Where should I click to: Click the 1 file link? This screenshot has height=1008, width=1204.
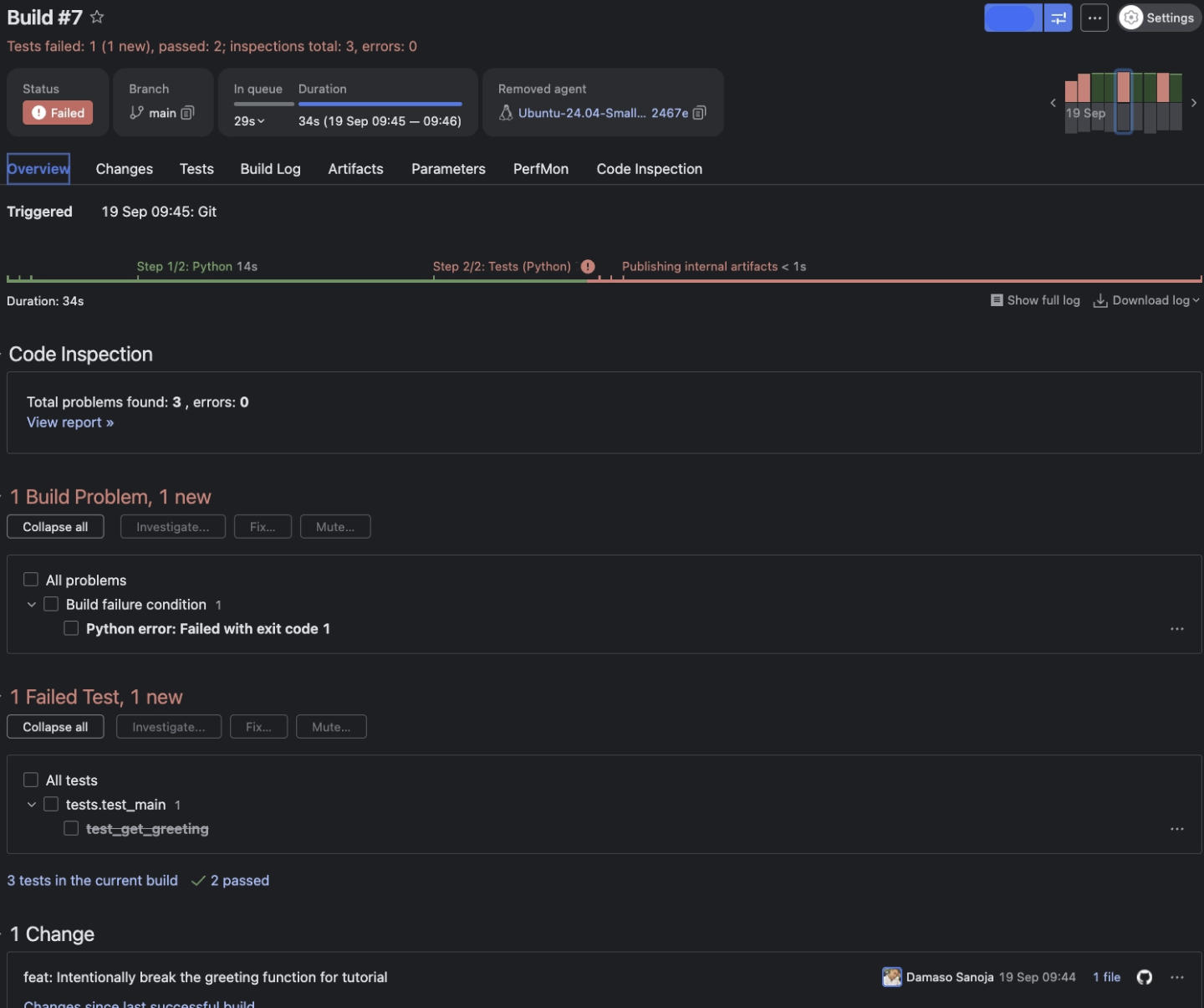tap(1107, 977)
